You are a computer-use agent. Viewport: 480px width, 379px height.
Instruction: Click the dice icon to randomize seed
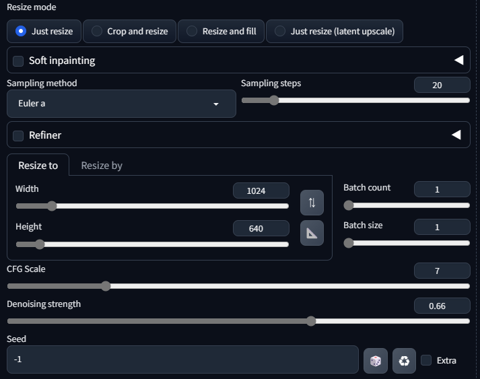click(376, 361)
